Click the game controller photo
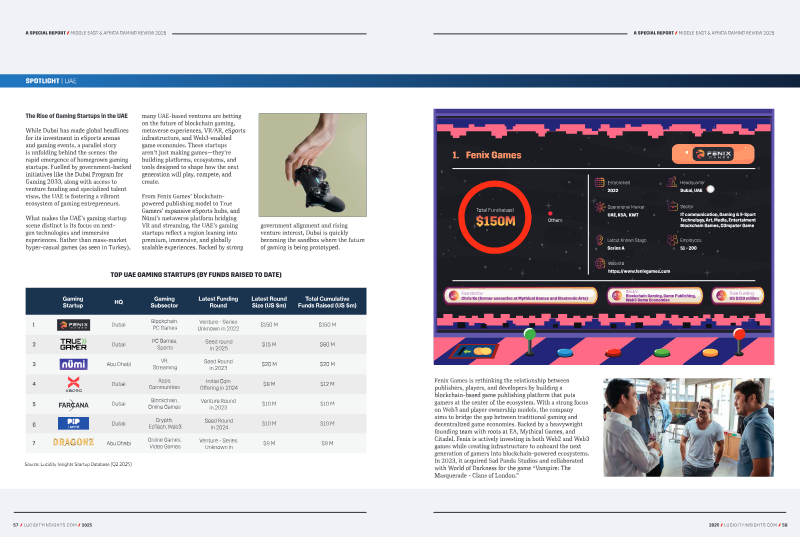The height and width of the screenshot is (537, 800). (312, 165)
